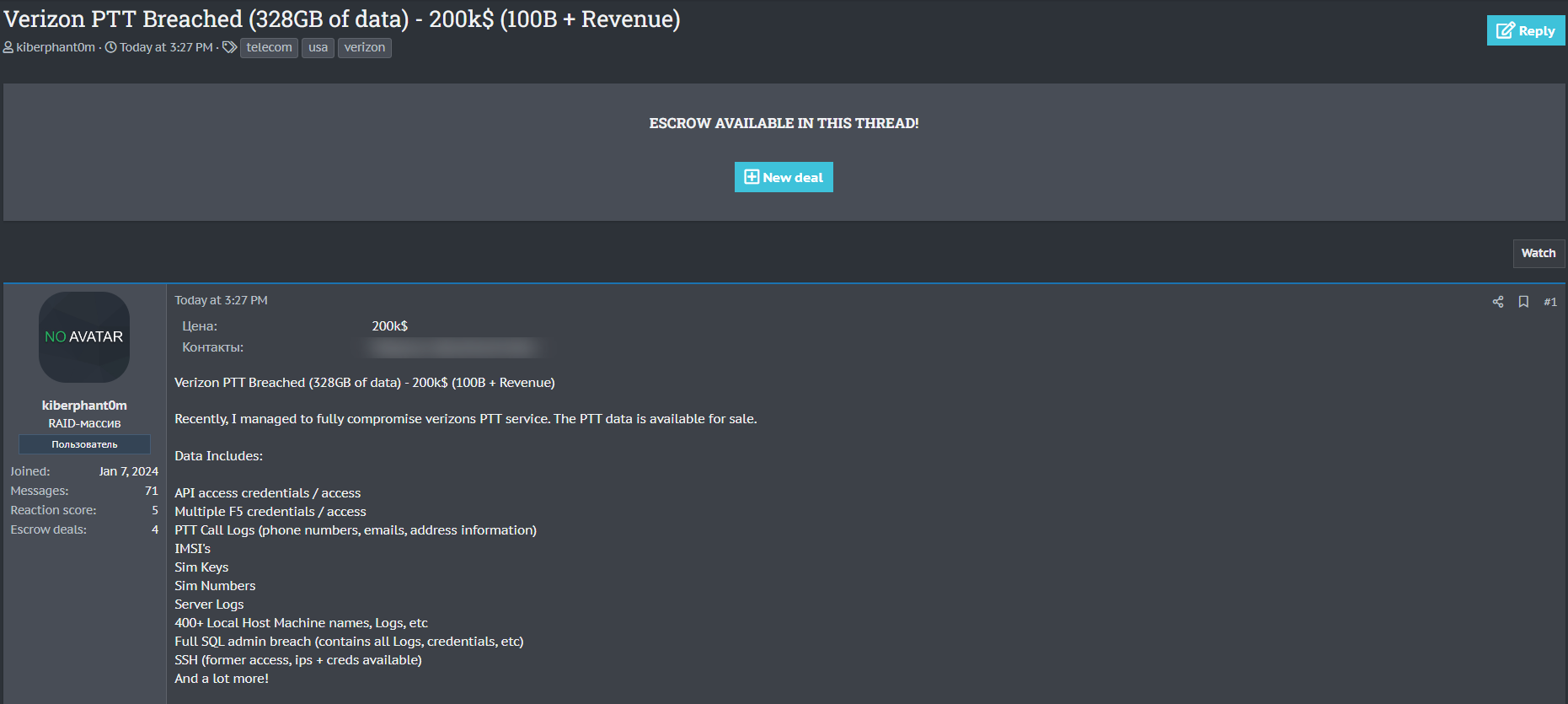Screen dimensions: 1568x704
Task: Click the clock icon beside the thread date
Action: [110, 47]
